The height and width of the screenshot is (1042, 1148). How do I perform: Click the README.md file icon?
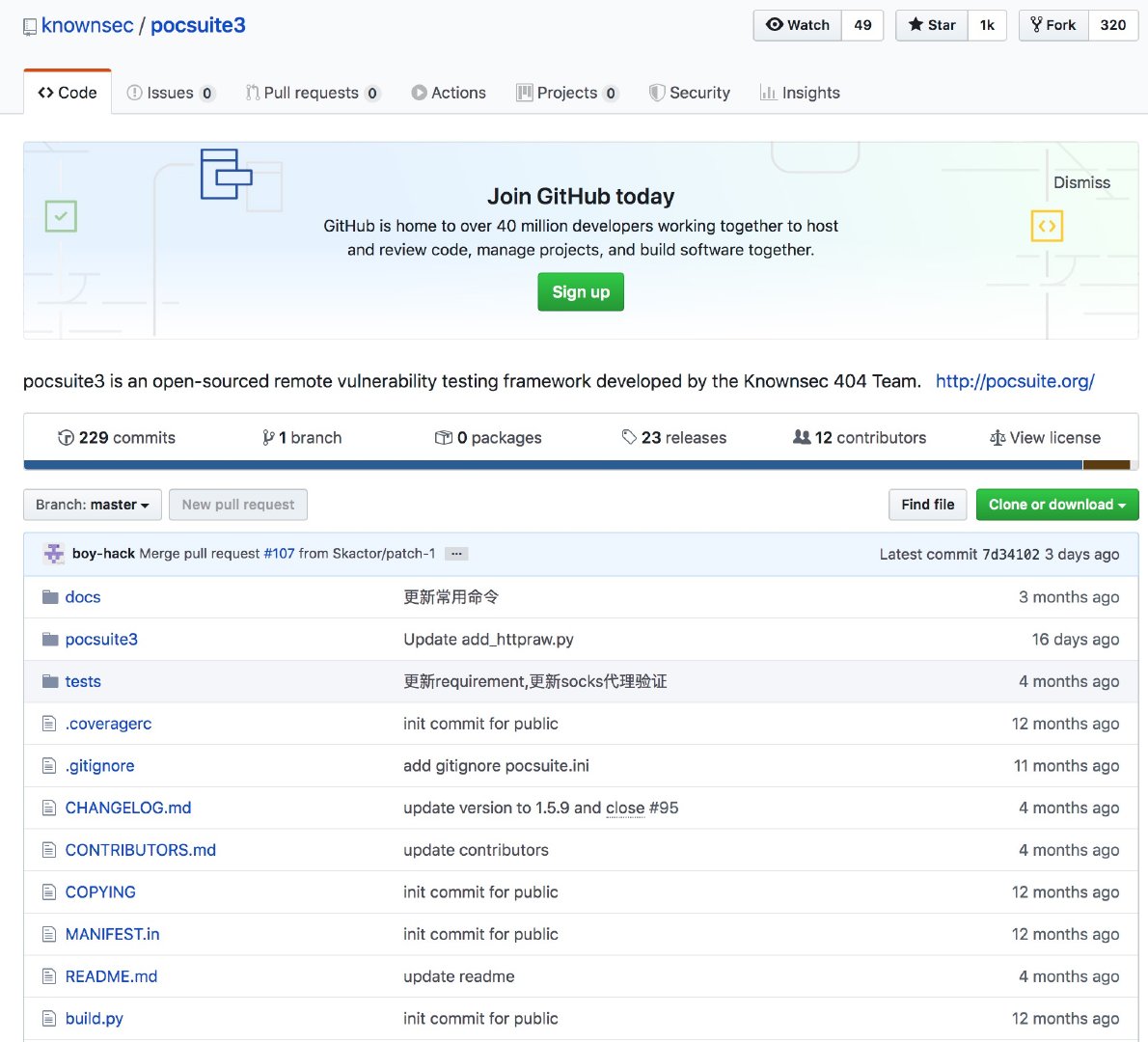coord(50,976)
